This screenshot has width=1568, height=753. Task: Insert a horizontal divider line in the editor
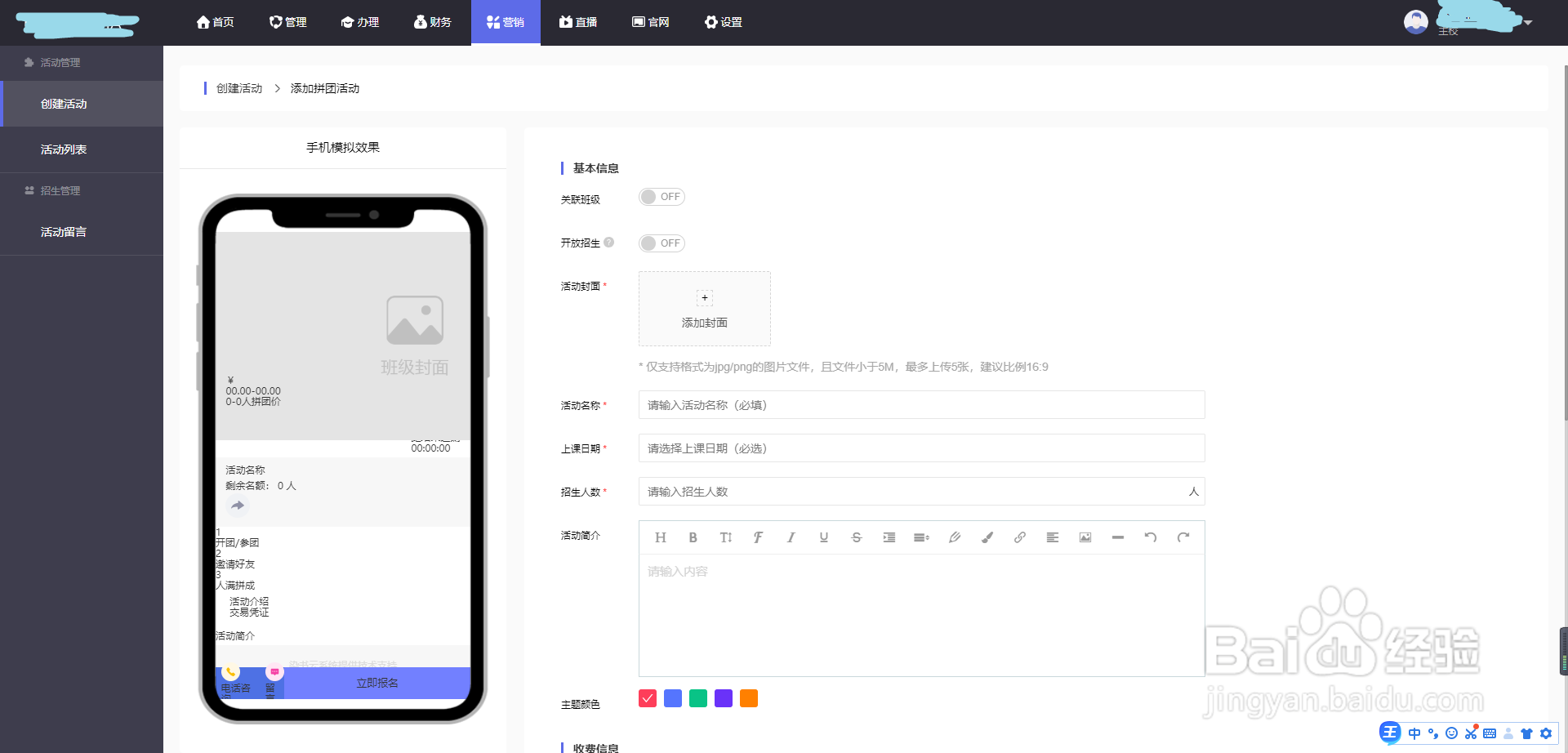1117,537
